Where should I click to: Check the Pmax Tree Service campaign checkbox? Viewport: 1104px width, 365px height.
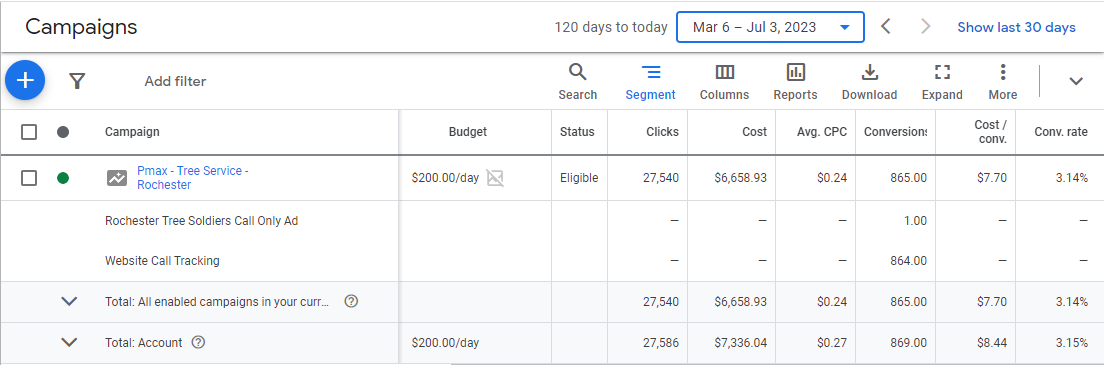click(x=29, y=178)
